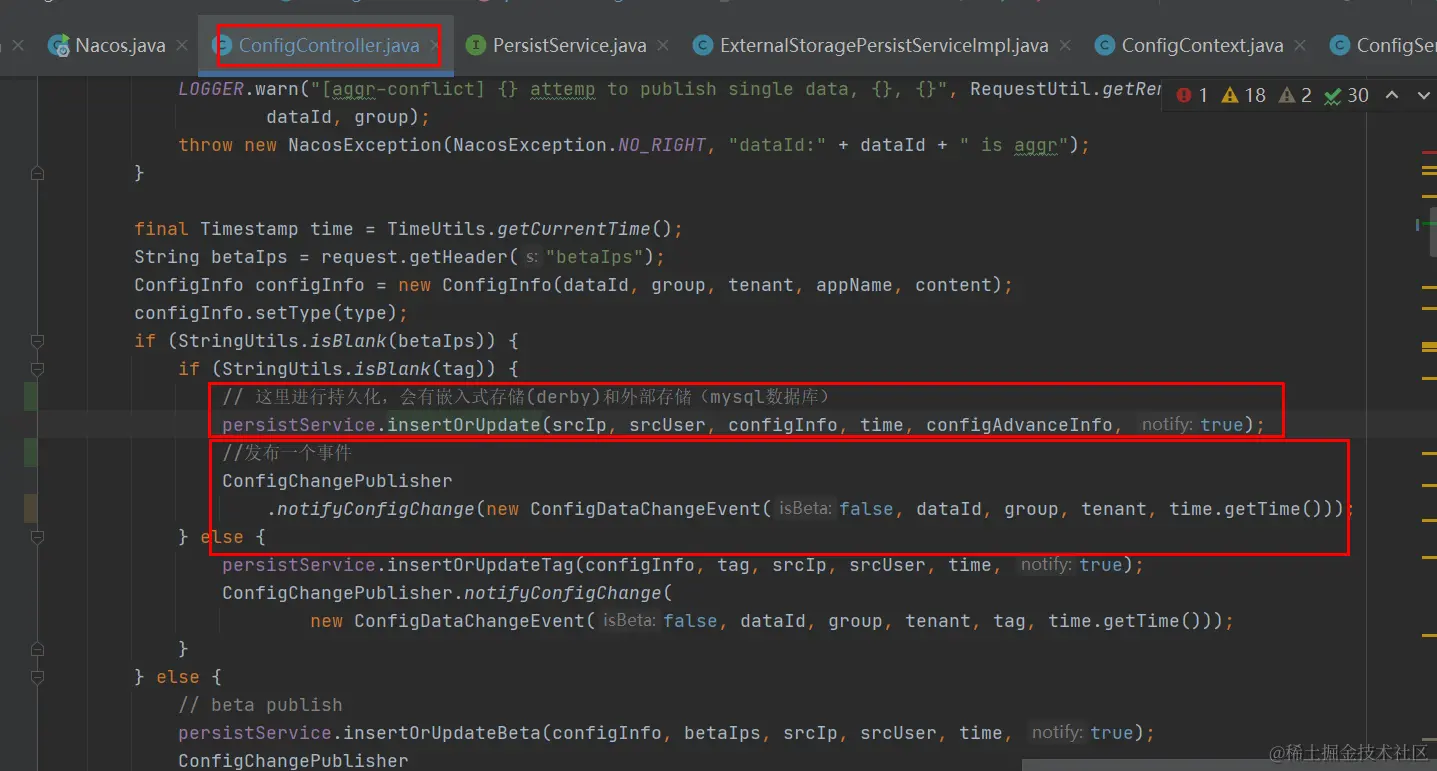
Task: Click configAdvanceInfo argument
Action: pyautogui.click(x=1018, y=425)
